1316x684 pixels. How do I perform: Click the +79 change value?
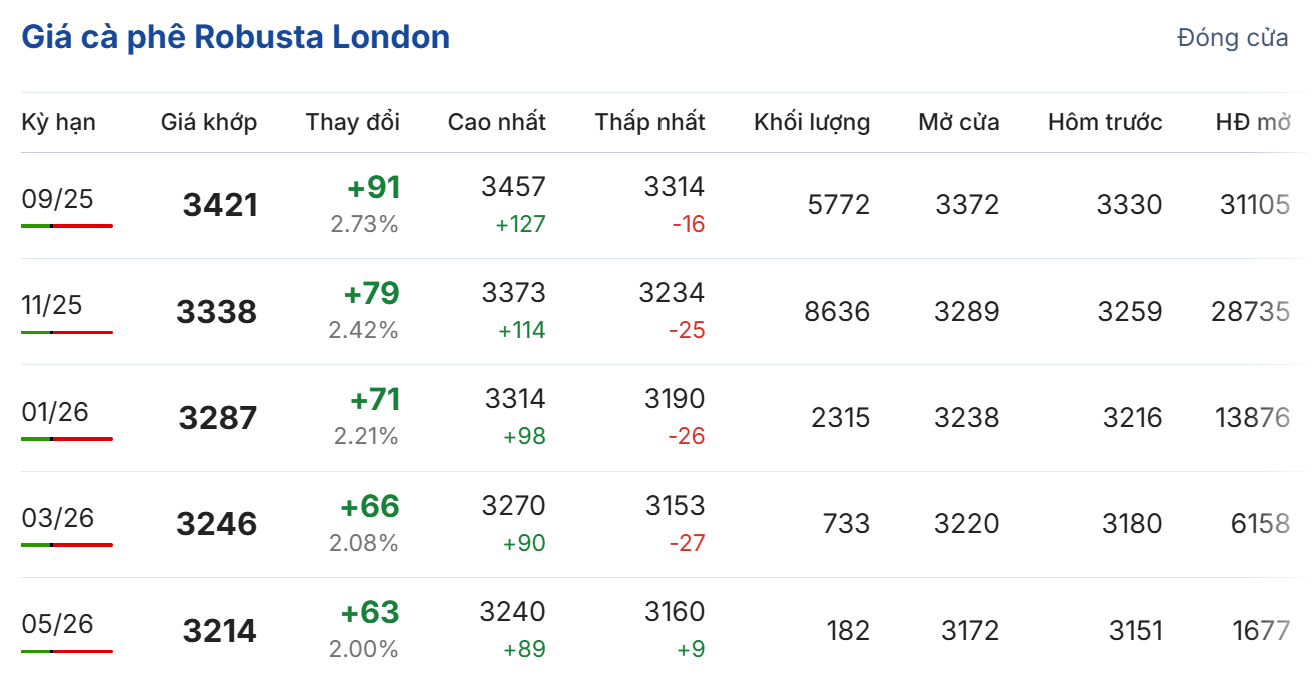[371, 293]
